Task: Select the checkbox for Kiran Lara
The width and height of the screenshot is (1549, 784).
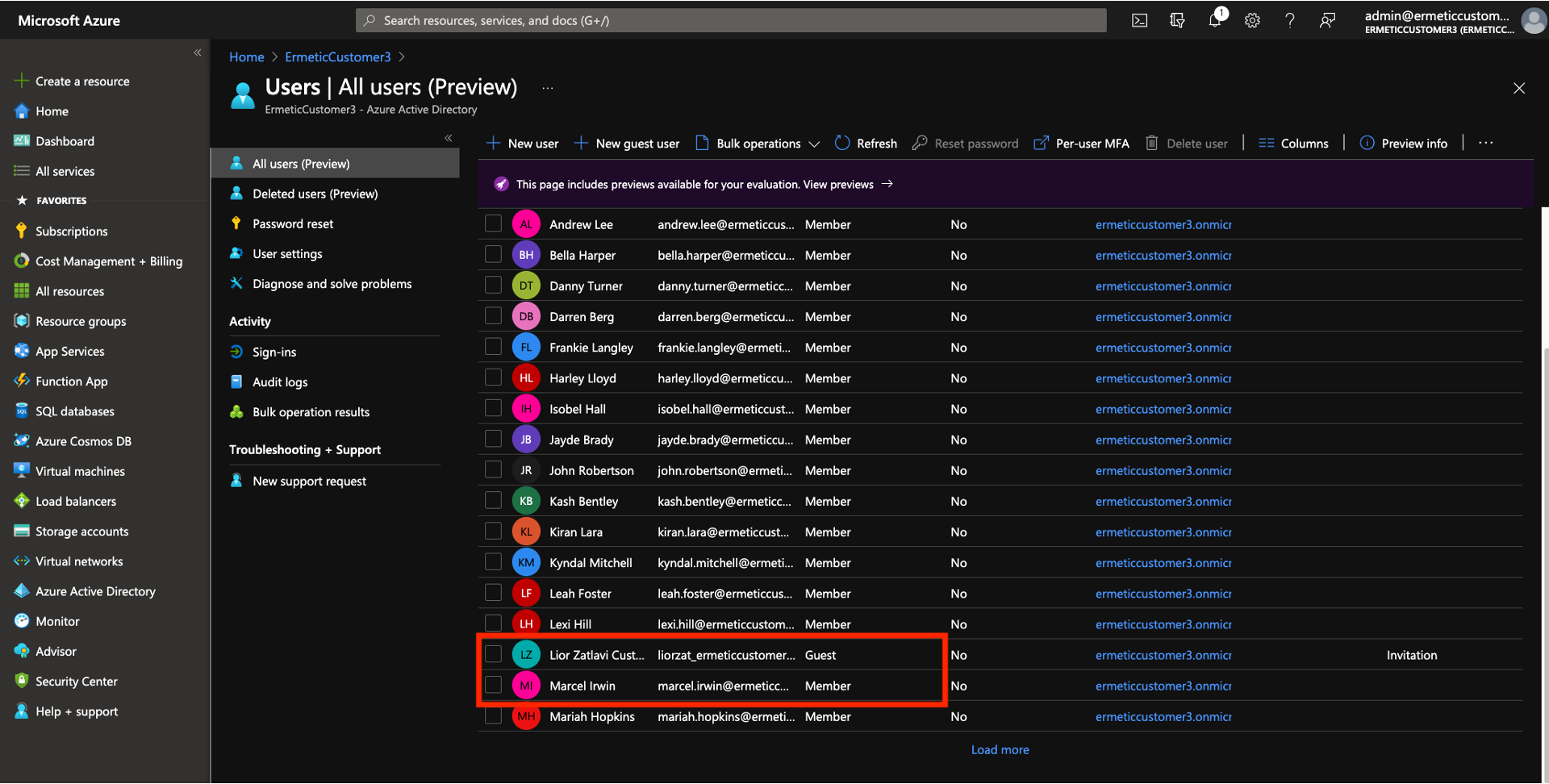Action: (x=493, y=531)
